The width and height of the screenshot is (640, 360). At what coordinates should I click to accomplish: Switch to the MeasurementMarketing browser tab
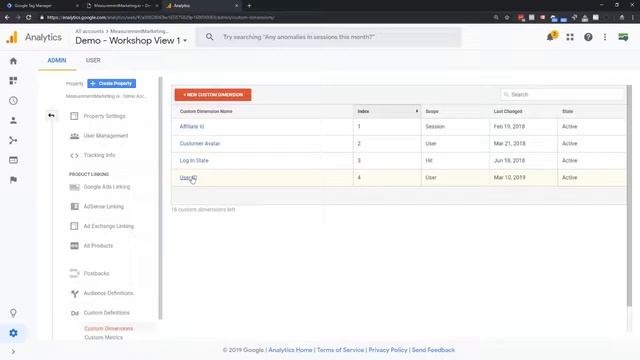122,6
